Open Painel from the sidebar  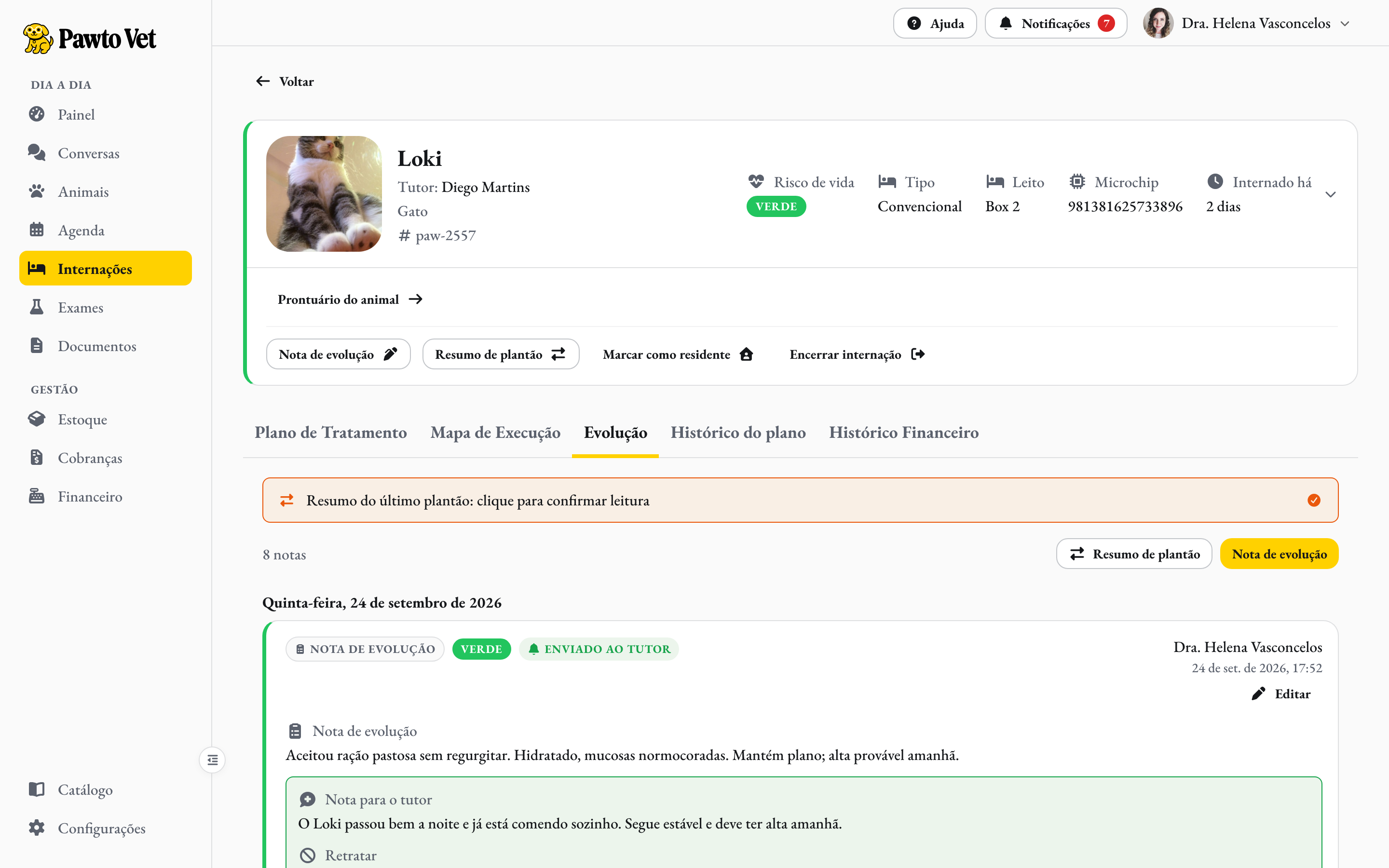[x=106, y=114]
